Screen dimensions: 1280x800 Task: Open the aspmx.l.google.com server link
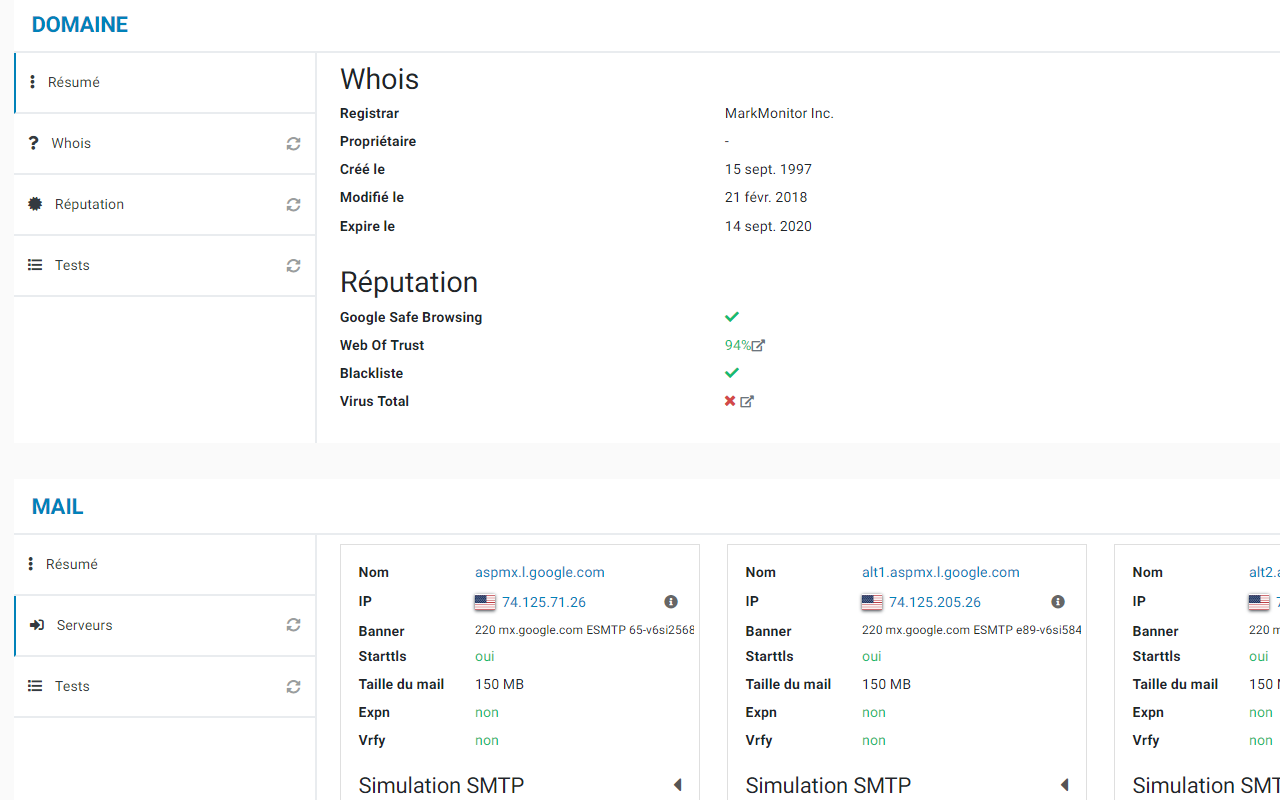click(539, 573)
